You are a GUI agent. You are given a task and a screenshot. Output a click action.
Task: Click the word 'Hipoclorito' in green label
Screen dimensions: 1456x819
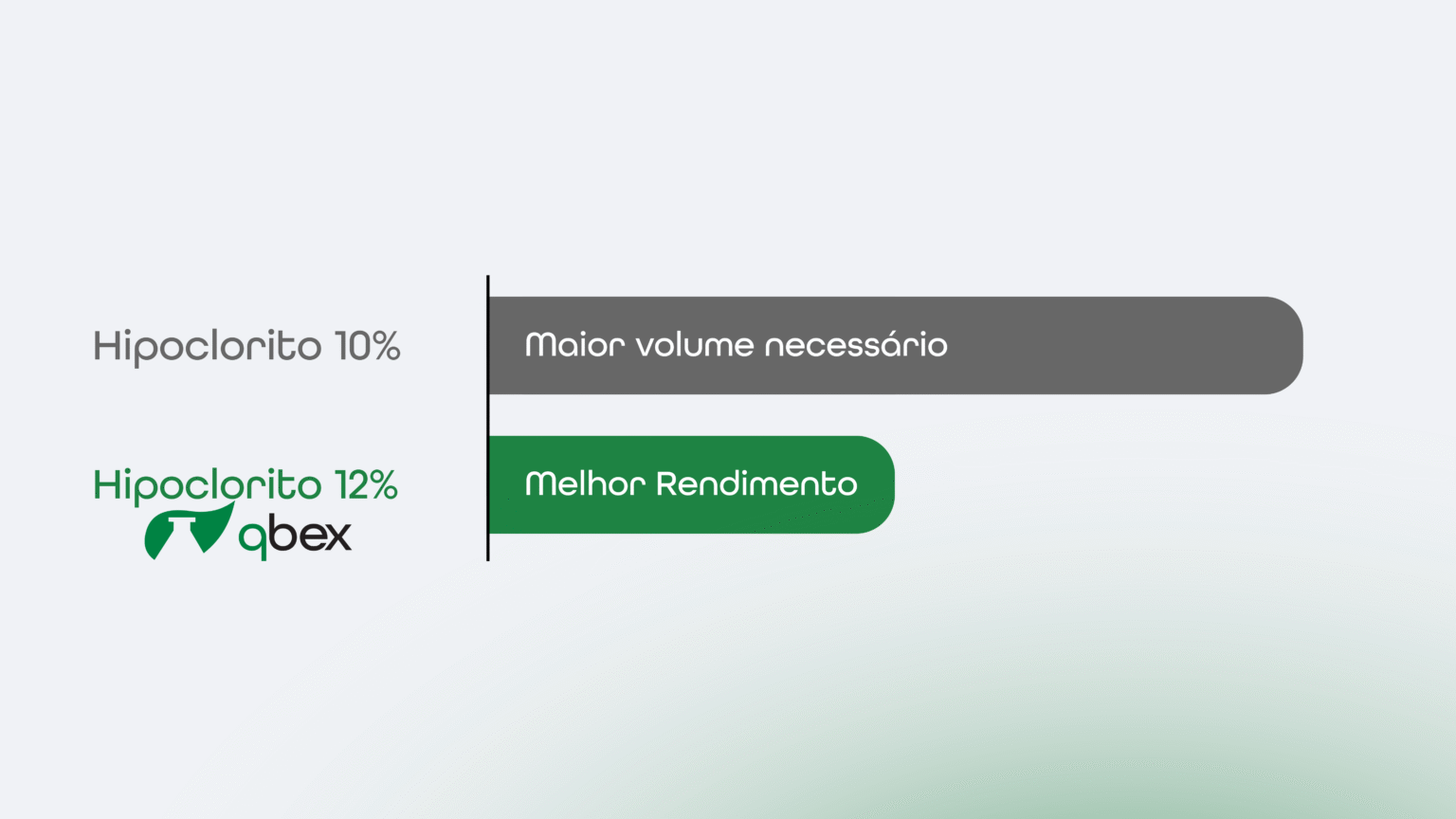pos(208,486)
